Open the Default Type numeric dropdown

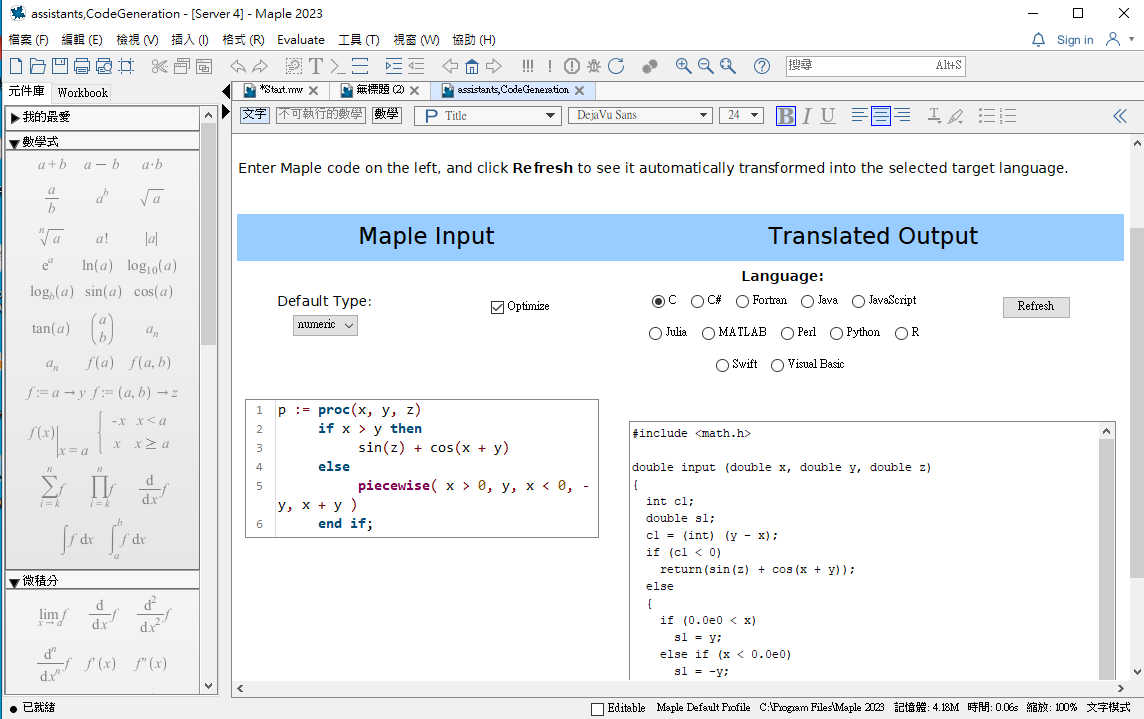tap(325, 325)
